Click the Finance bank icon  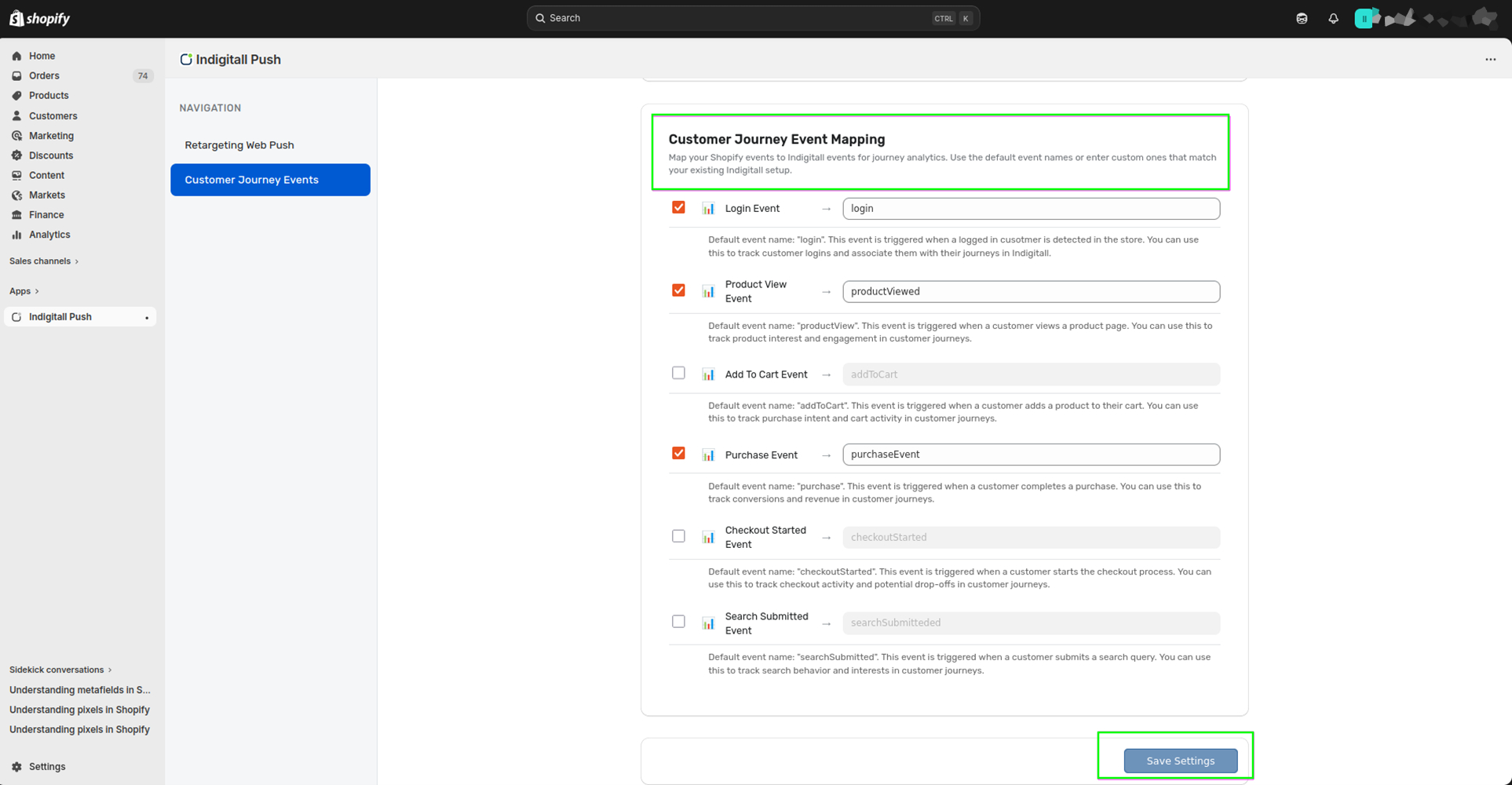[16, 215]
